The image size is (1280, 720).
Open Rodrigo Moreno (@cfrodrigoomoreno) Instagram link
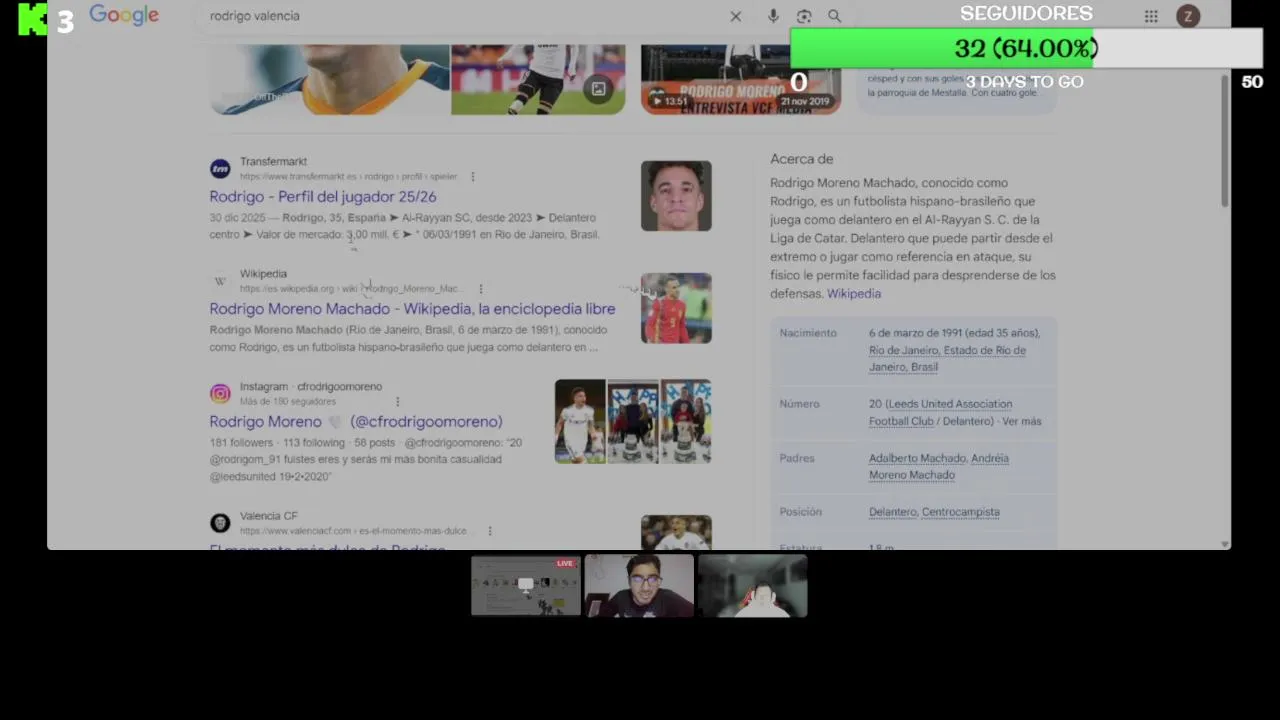point(356,422)
